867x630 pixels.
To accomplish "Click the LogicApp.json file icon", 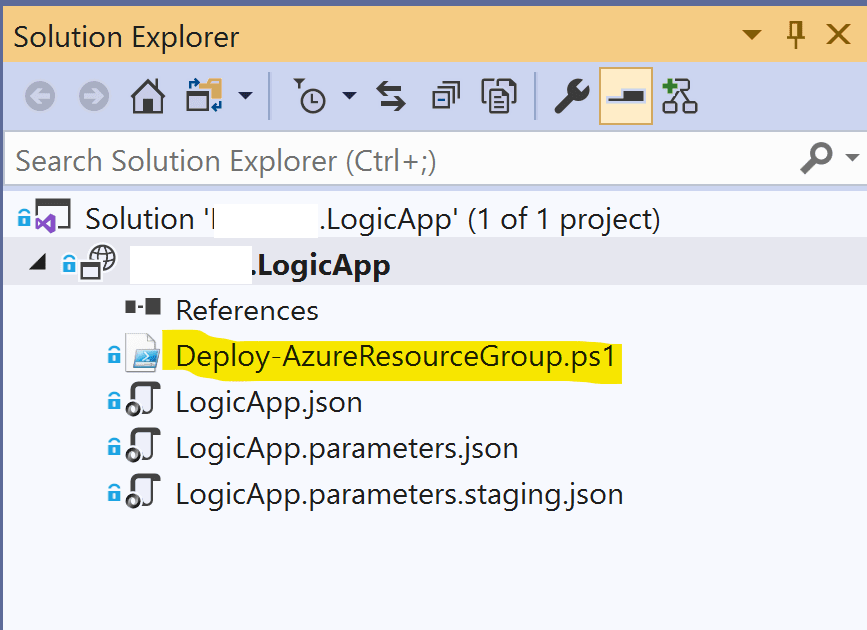I will tap(143, 399).
